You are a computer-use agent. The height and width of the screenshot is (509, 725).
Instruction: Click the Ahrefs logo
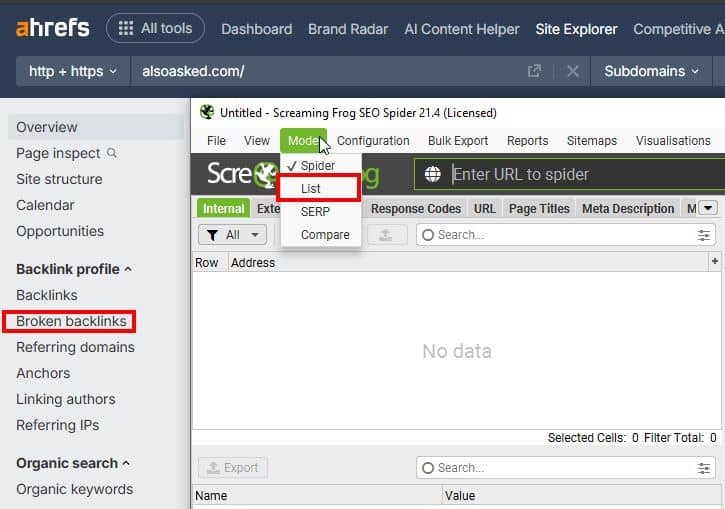tap(52, 28)
